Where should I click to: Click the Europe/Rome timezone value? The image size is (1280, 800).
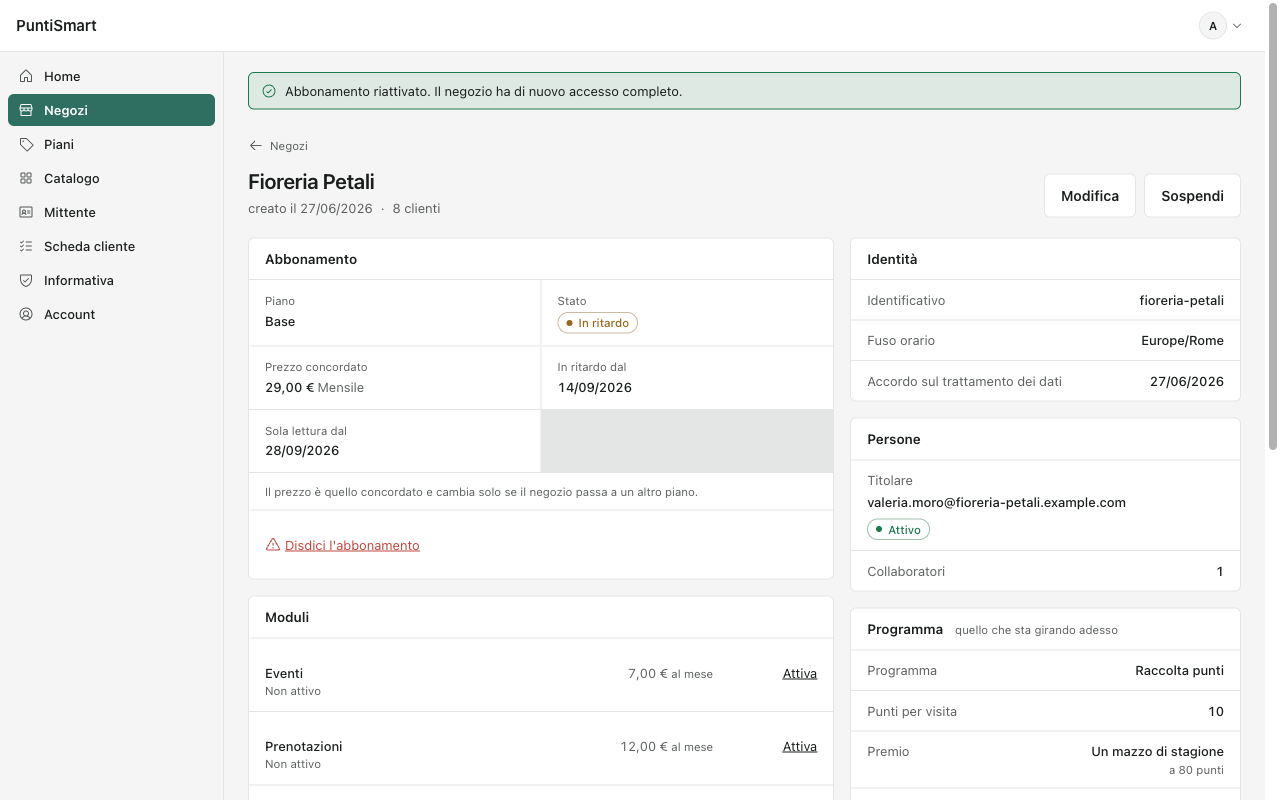[x=1183, y=341]
